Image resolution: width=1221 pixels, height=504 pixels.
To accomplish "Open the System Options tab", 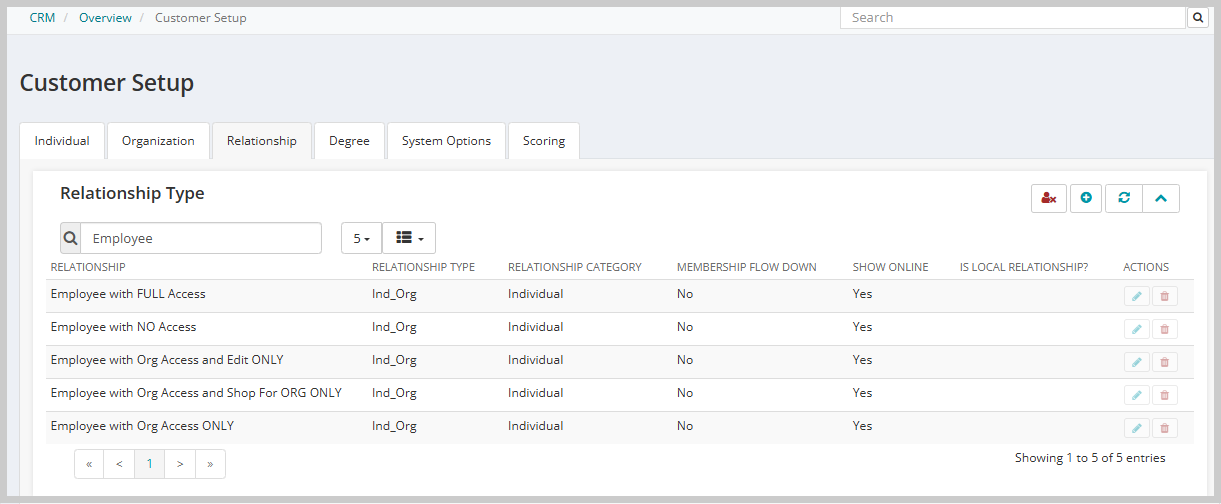I will click(x=446, y=141).
